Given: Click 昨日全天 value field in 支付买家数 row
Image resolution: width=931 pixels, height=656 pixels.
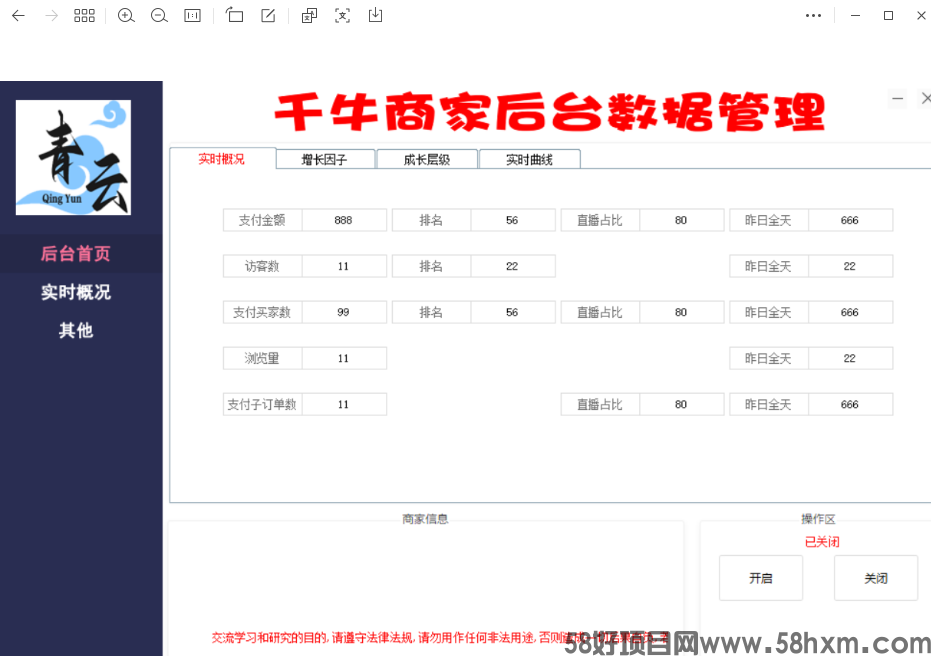Looking at the screenshot, I should click(x=850, y=312).
